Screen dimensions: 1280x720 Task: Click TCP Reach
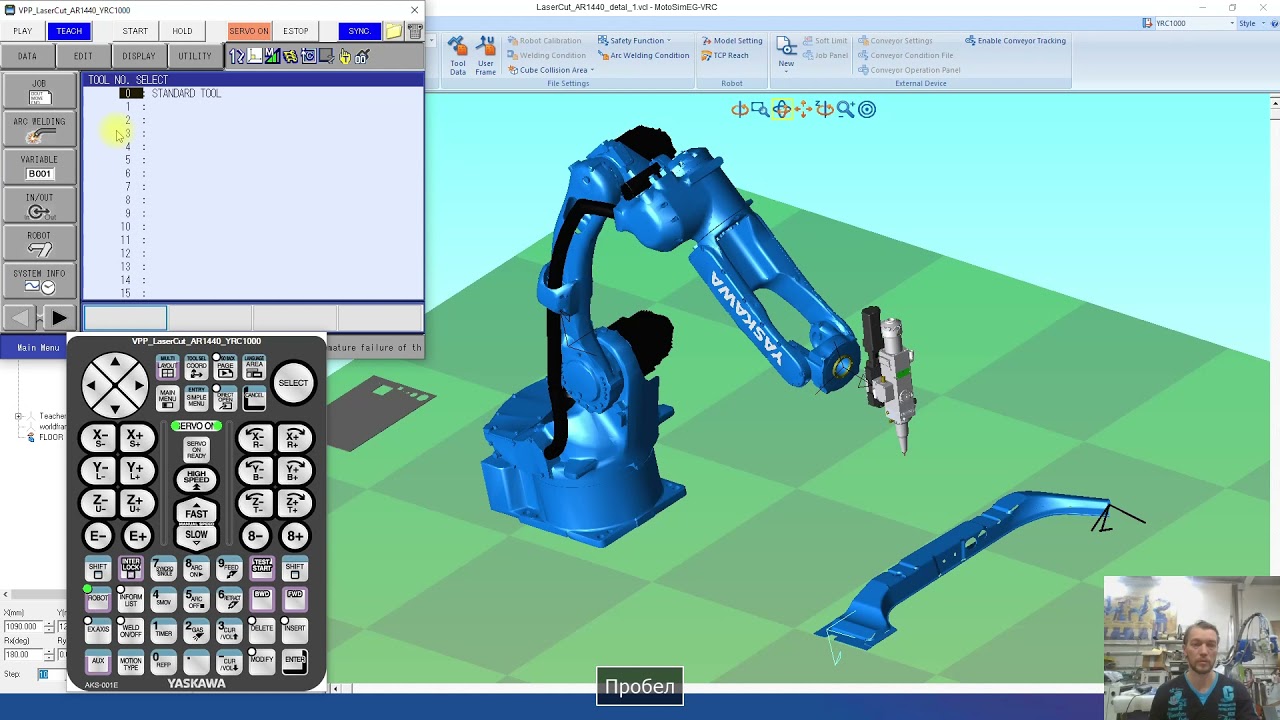pos(725,56)
